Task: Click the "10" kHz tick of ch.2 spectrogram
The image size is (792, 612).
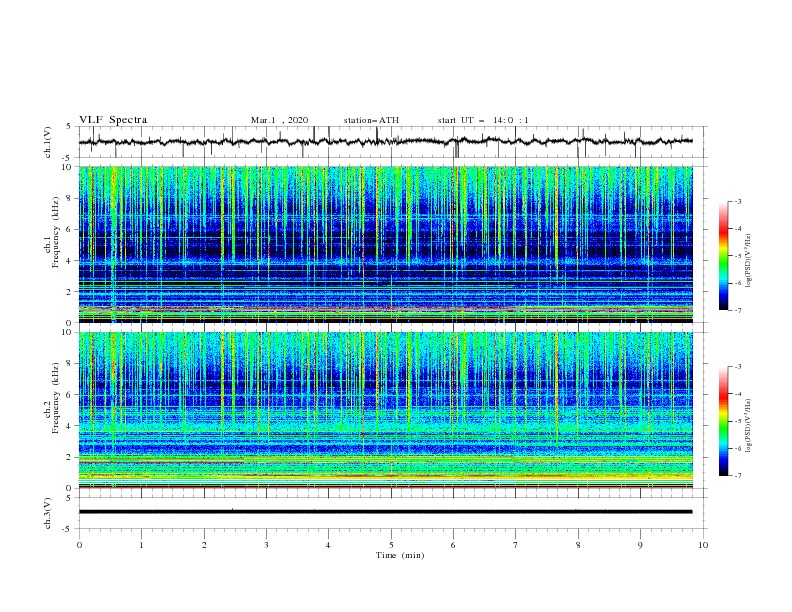Action: coord(68,332)
